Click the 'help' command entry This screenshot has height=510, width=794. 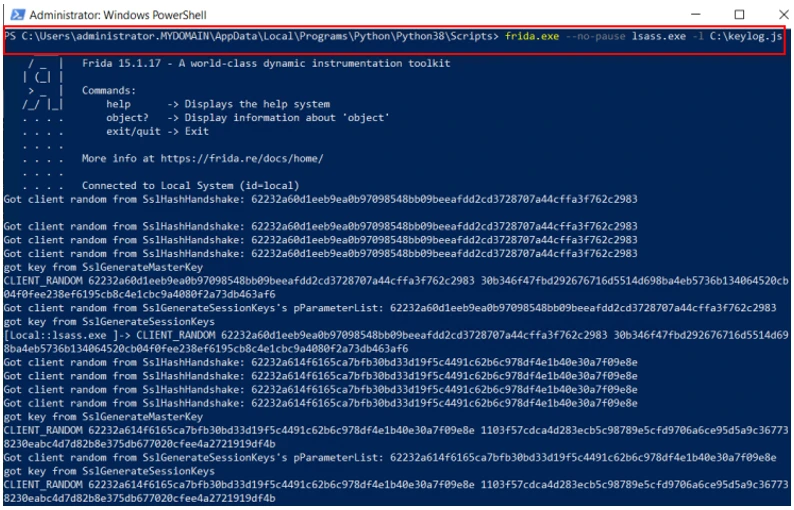click(x=119, y=104)
